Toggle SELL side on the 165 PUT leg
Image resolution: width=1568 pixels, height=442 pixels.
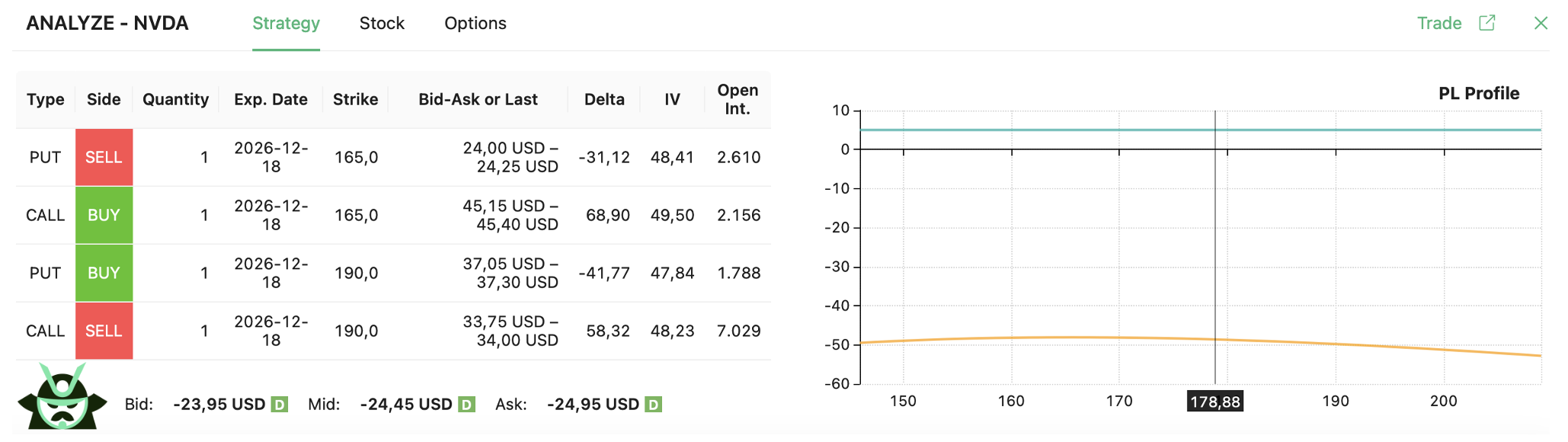pos(104,157)
